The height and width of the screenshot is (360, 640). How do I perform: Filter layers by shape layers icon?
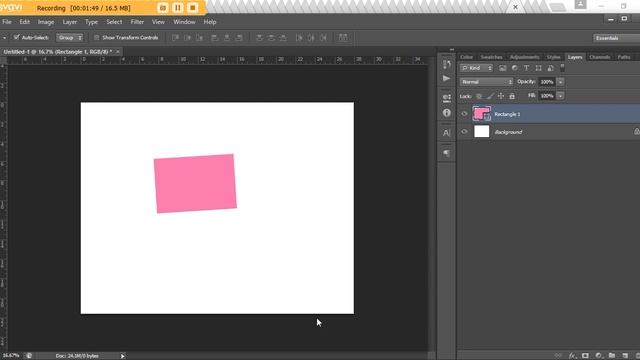point(538,68)
